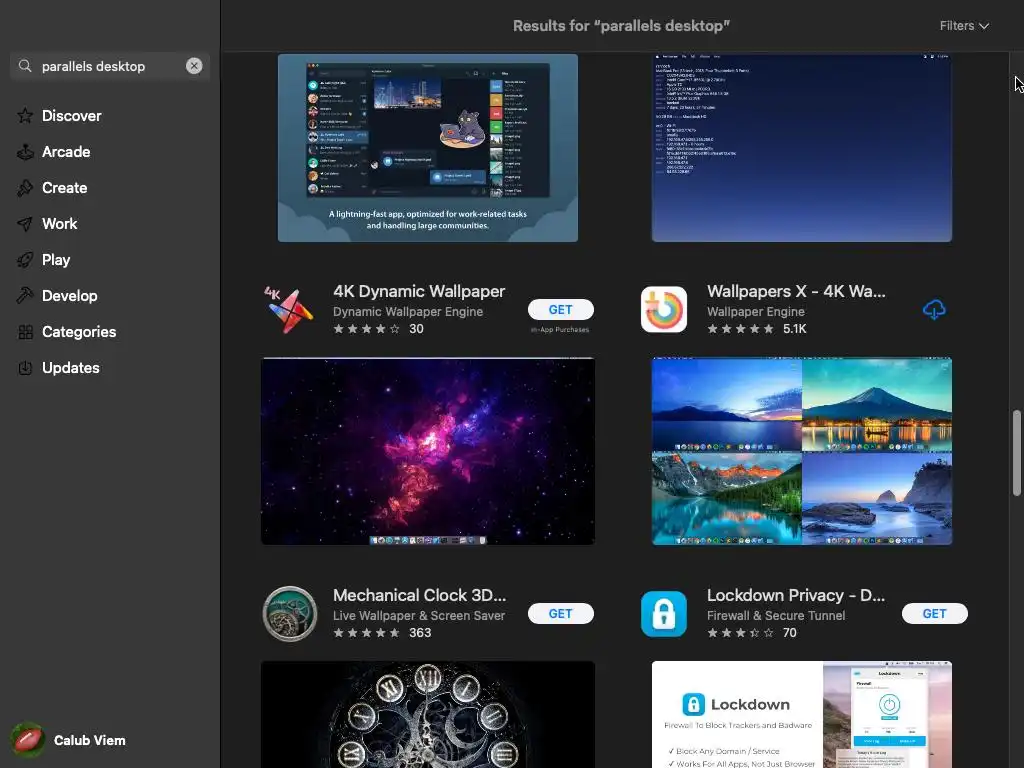View the mechanical clock screenshot

pyautogui.click(x=428, y=714)
